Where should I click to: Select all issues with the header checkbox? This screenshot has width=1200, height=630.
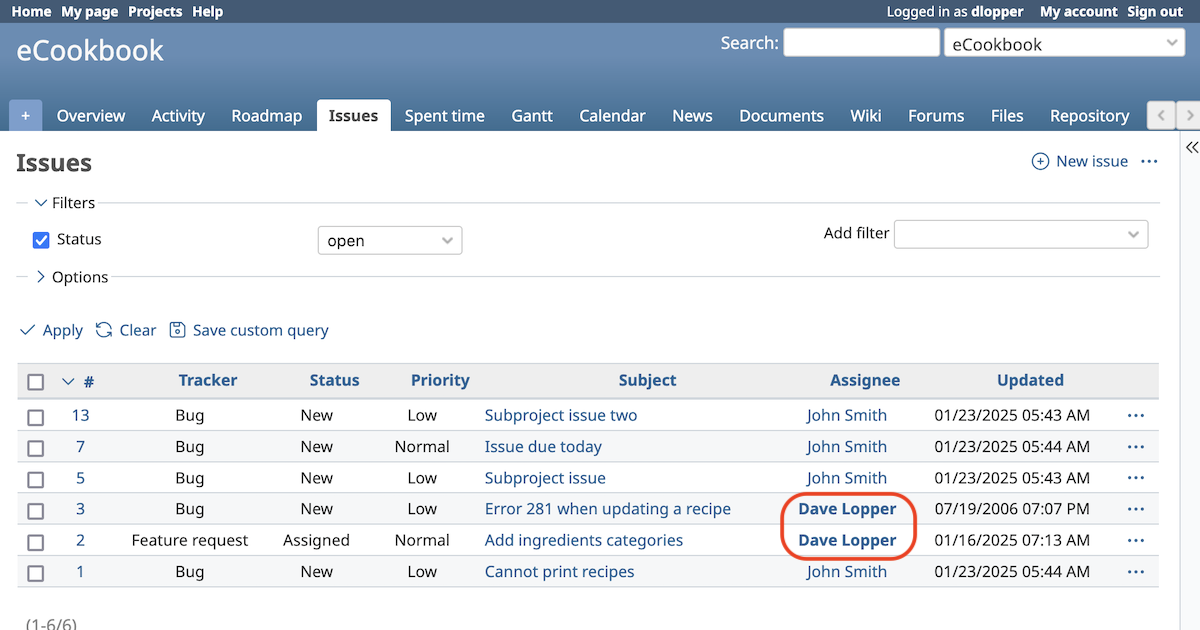click(35, 381)
